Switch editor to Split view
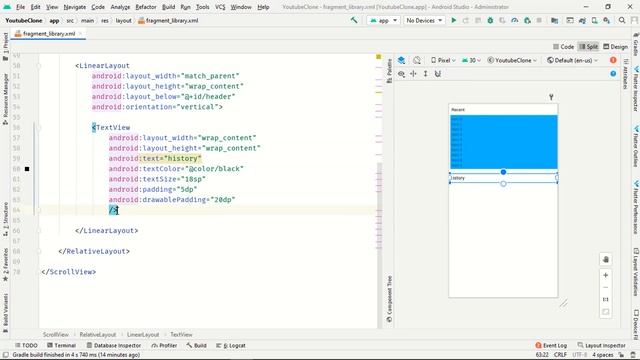Viewport: 640px width, 360px height. pyautogui.click(x=588, y=47)
